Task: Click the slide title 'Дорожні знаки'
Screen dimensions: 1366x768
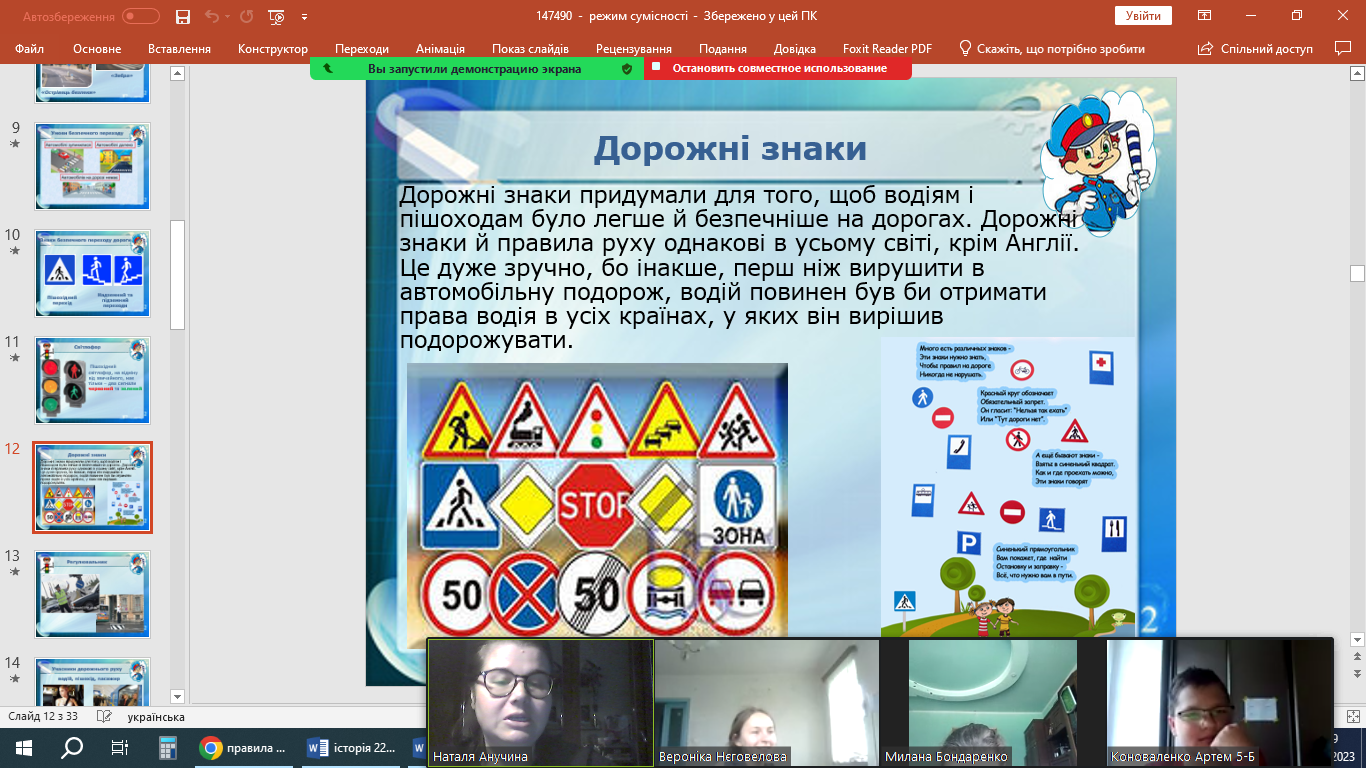Action: point(730,148)
